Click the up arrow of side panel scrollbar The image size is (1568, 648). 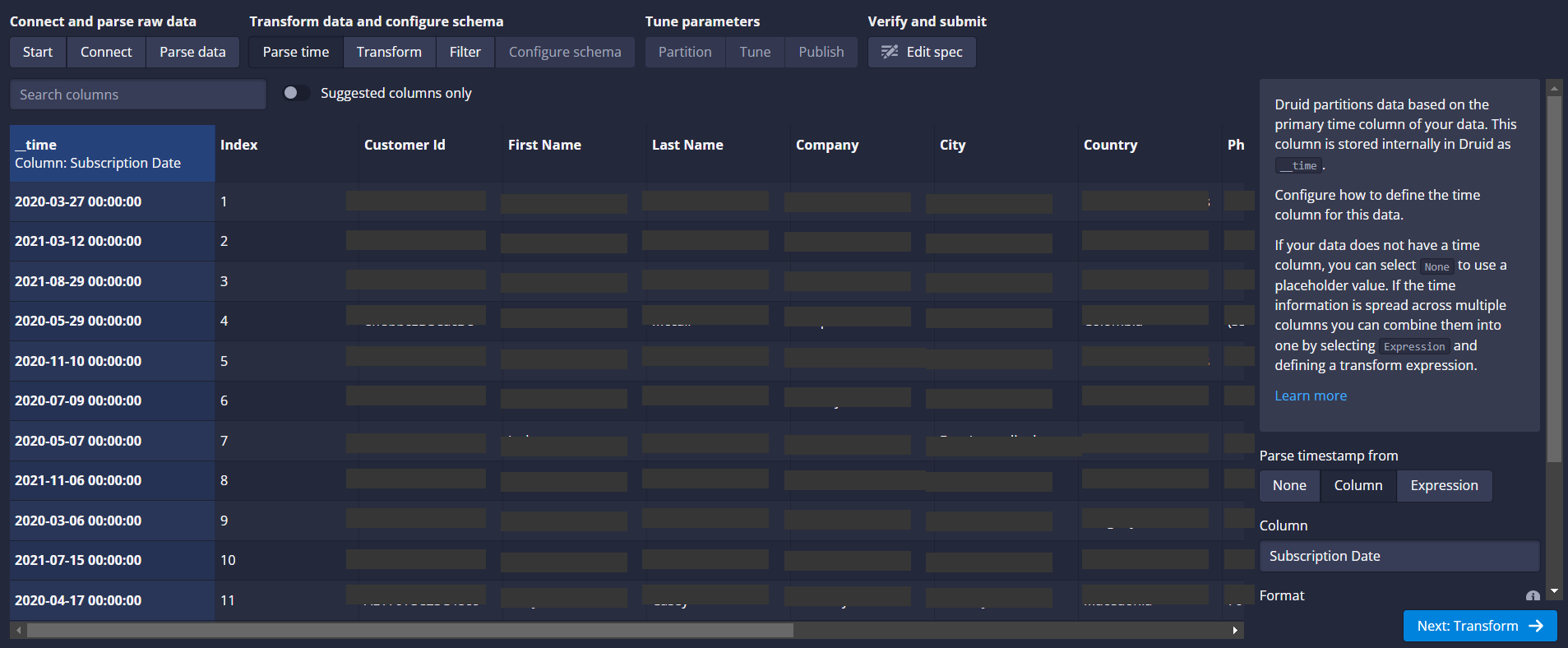pyautogui.click(x=1553, y=87)
